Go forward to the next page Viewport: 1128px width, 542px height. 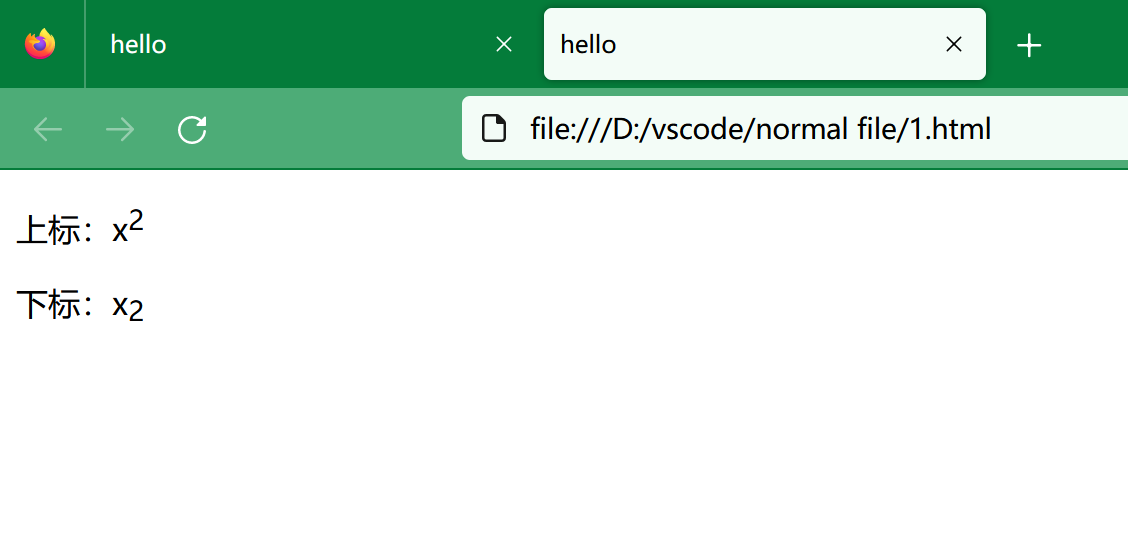click(x=120, y=129)
